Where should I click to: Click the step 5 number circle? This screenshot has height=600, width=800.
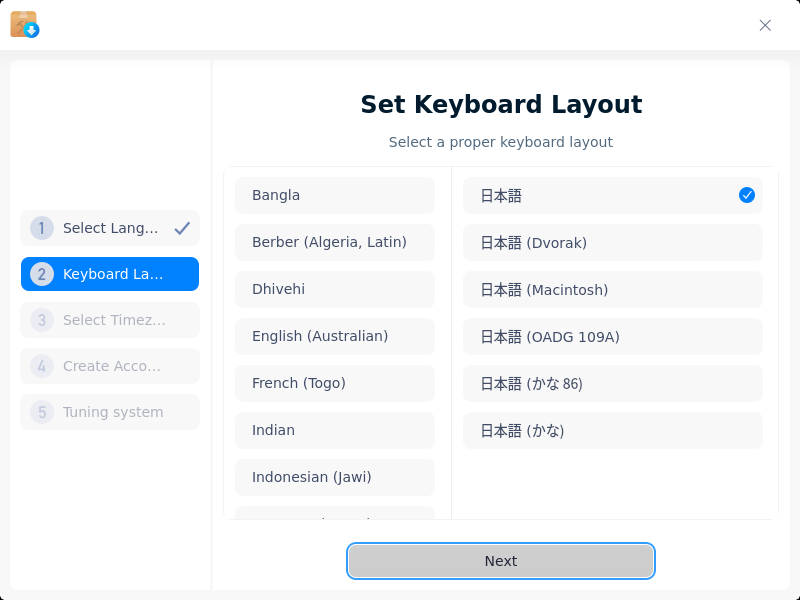click(42, 412)
